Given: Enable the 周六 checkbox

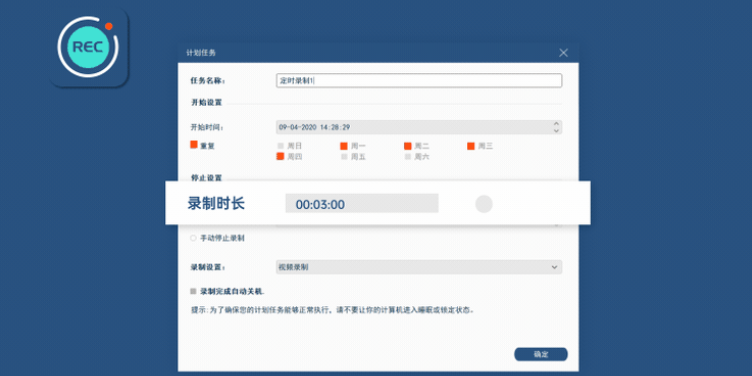Looking at the screenshot, I should pyautogui.click(x=408, y=156).
